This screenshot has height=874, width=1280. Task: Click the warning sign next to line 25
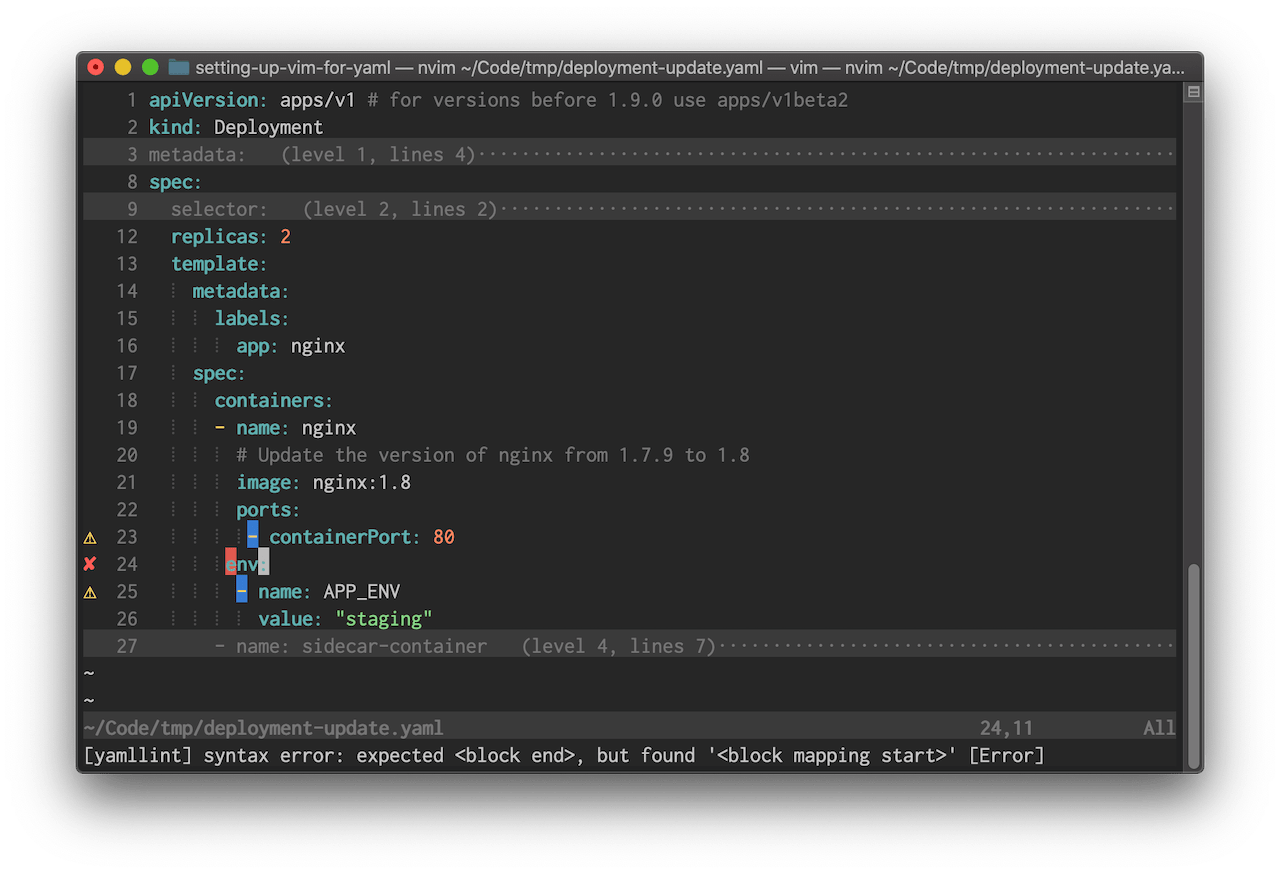coord(89,591)
